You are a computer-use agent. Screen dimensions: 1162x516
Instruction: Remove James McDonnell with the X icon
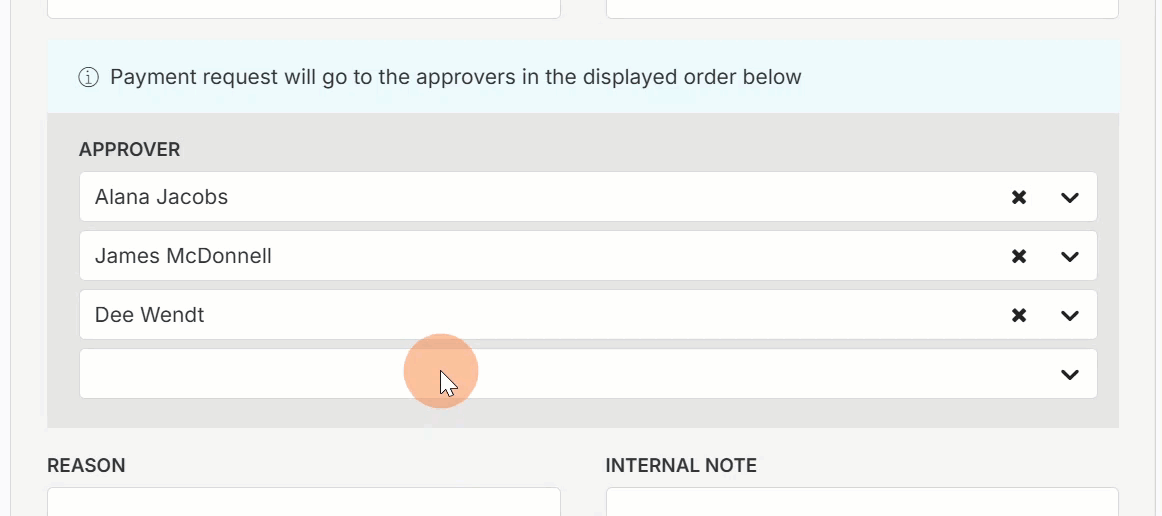tap(1019, 257)
